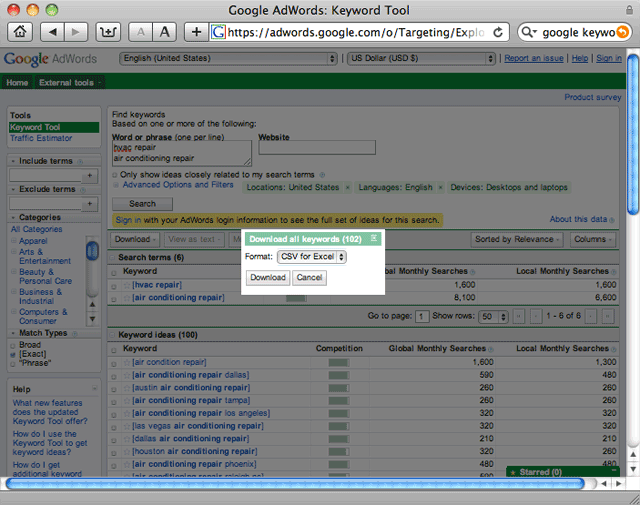Click the Go to page number field

click(422, 316)
